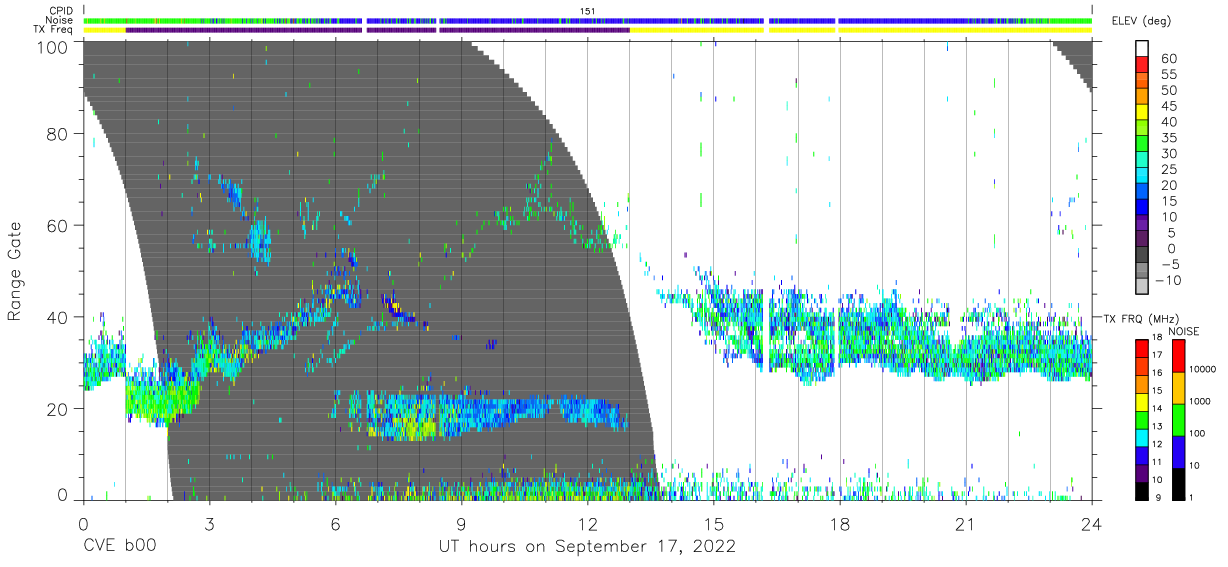Select the black bottom swatch of TX FRQ colorbar

coord(1142,491)
